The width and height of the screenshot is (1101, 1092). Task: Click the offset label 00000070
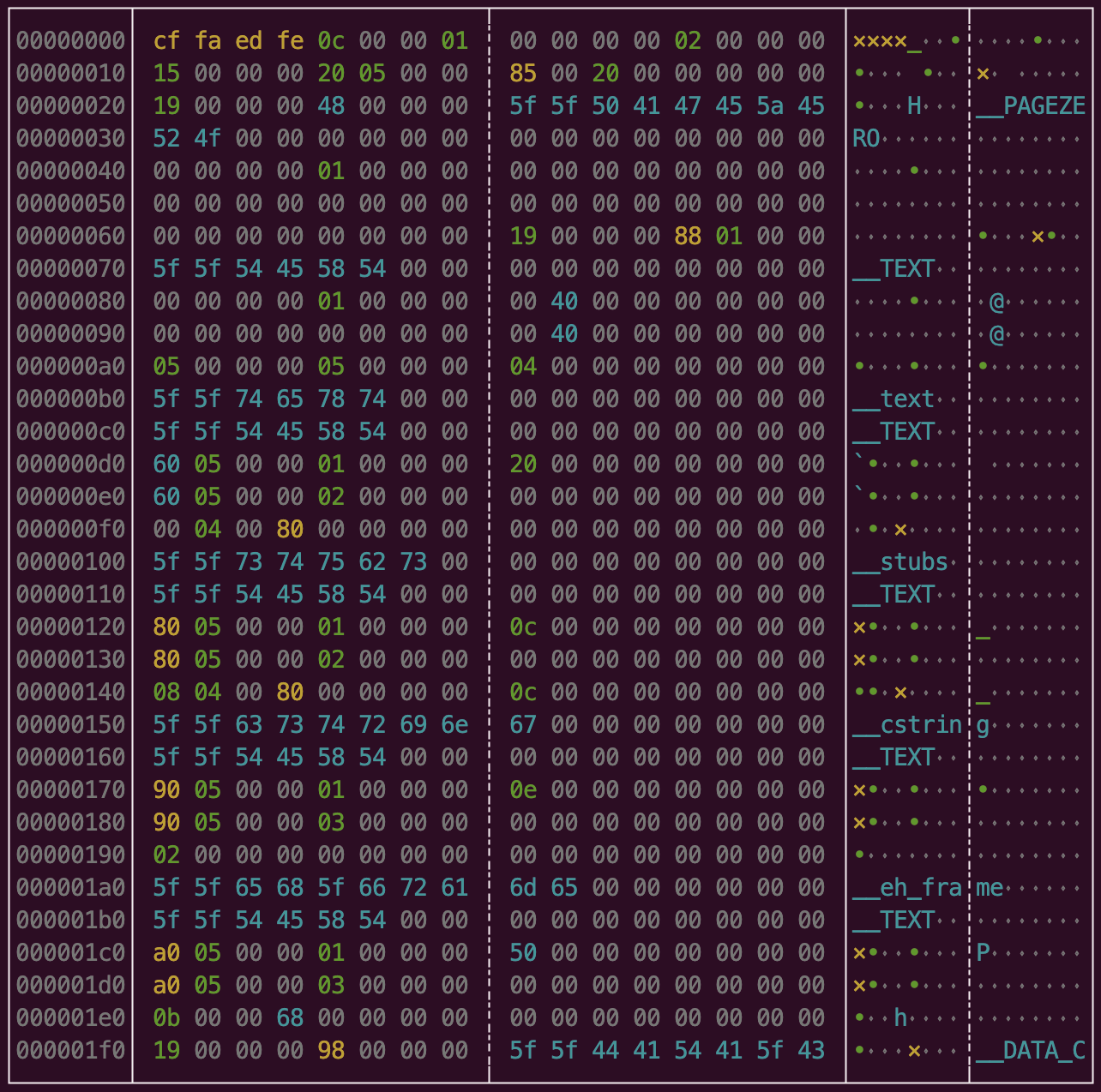[70, 269]
